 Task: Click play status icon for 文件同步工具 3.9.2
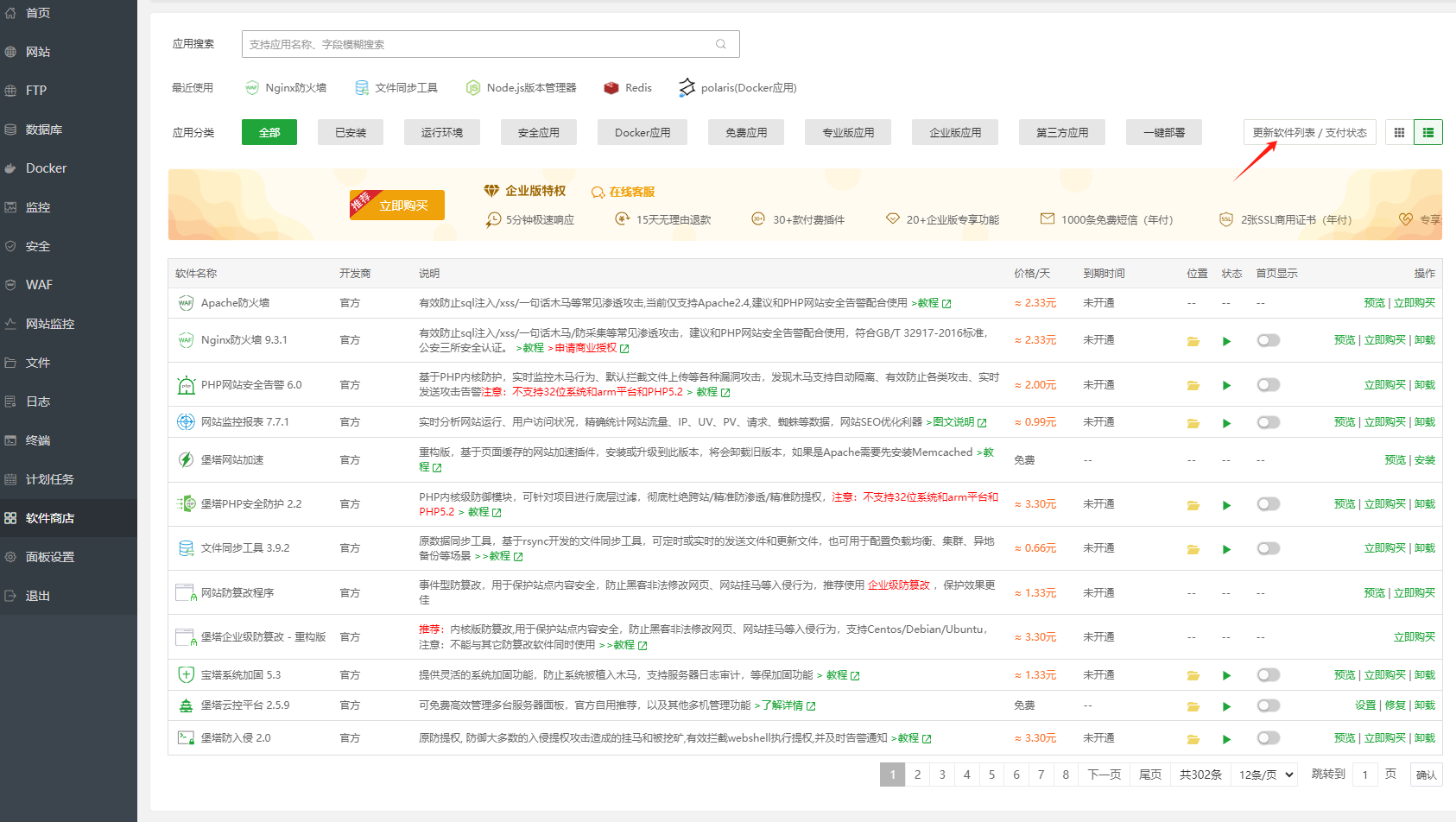pos(1226,549)
